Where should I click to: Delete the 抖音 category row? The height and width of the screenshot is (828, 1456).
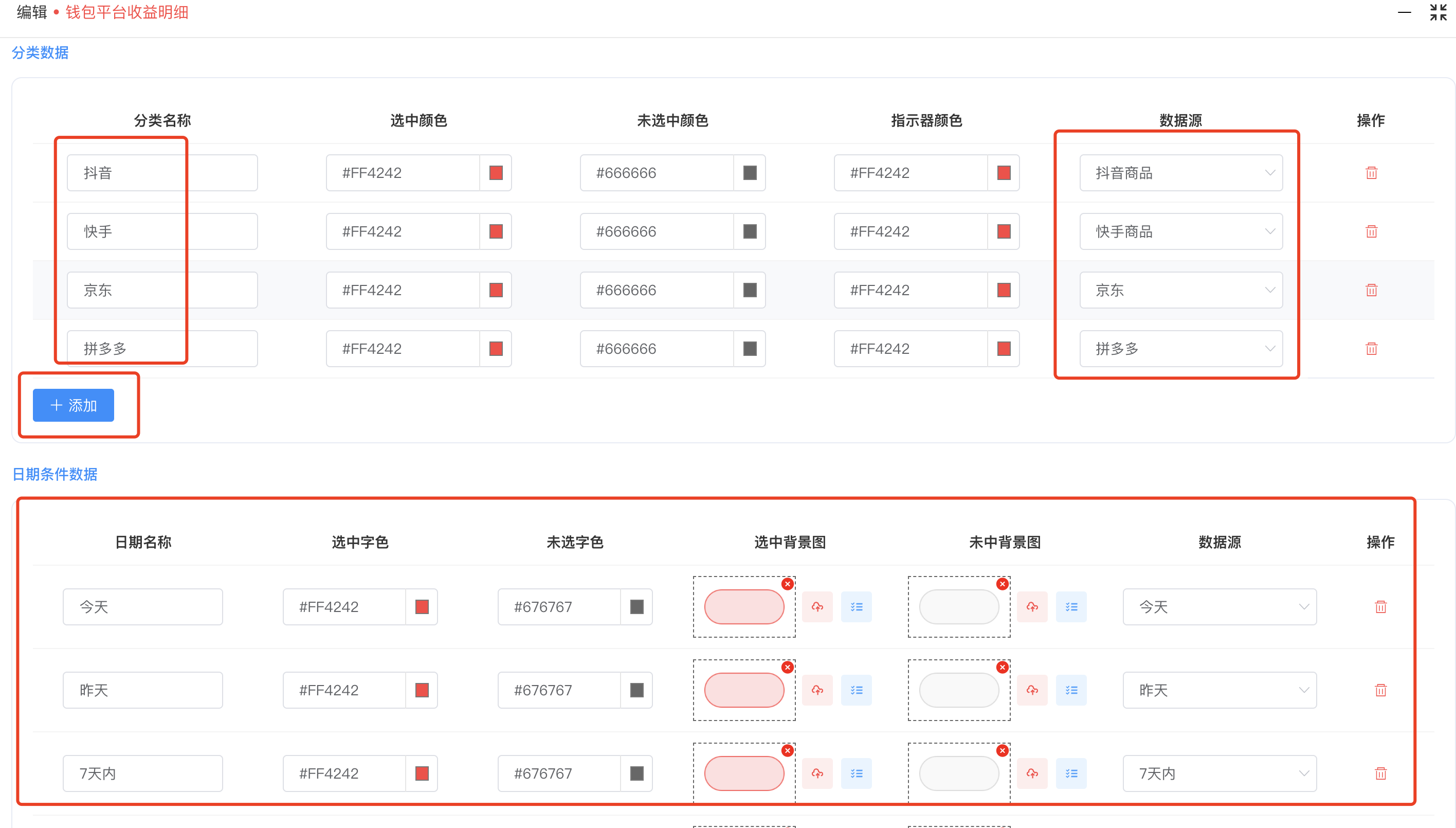1371,173
